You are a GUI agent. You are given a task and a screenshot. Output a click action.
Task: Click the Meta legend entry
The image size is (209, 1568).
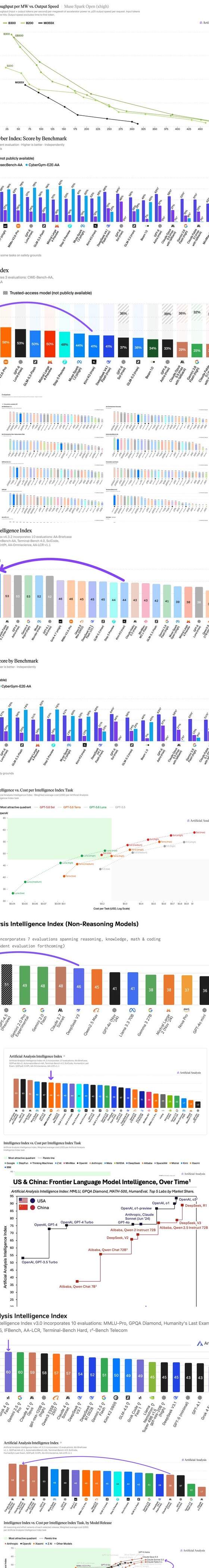pyautogui.click(x=109, y=1163)
